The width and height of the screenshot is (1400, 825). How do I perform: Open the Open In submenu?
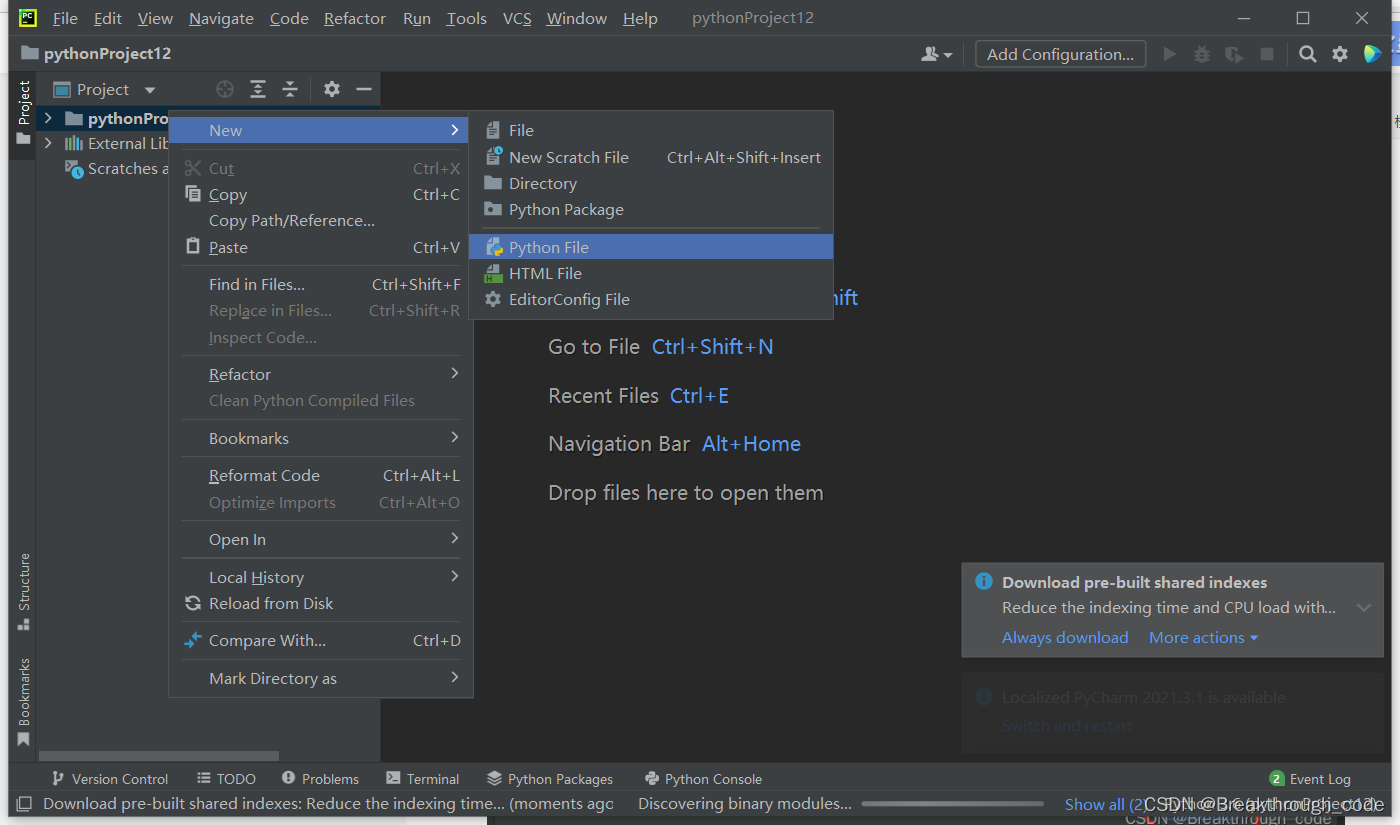point(321,539)
